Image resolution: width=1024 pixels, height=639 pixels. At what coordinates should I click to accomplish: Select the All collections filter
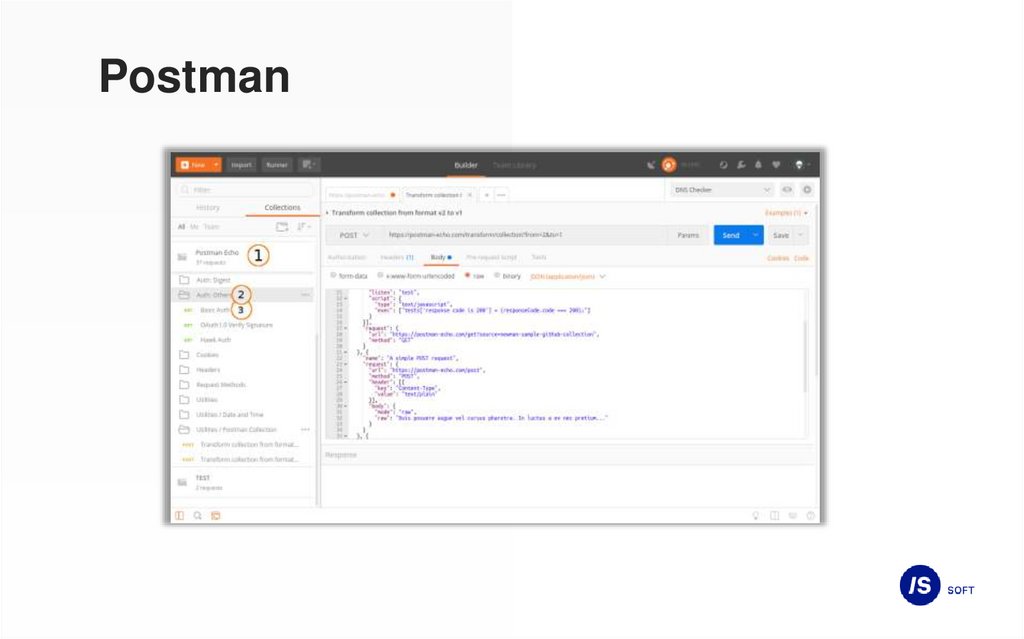(182, 227)
